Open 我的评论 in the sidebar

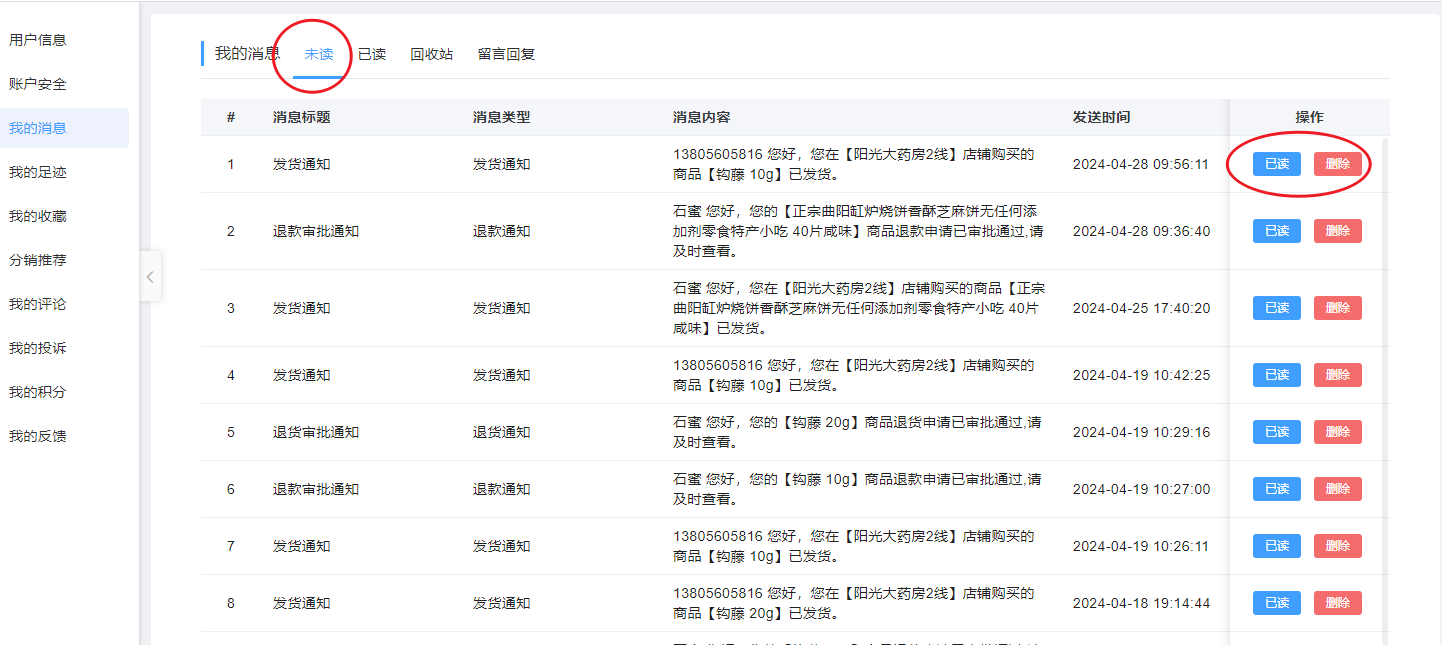click(x=38, y=304)
